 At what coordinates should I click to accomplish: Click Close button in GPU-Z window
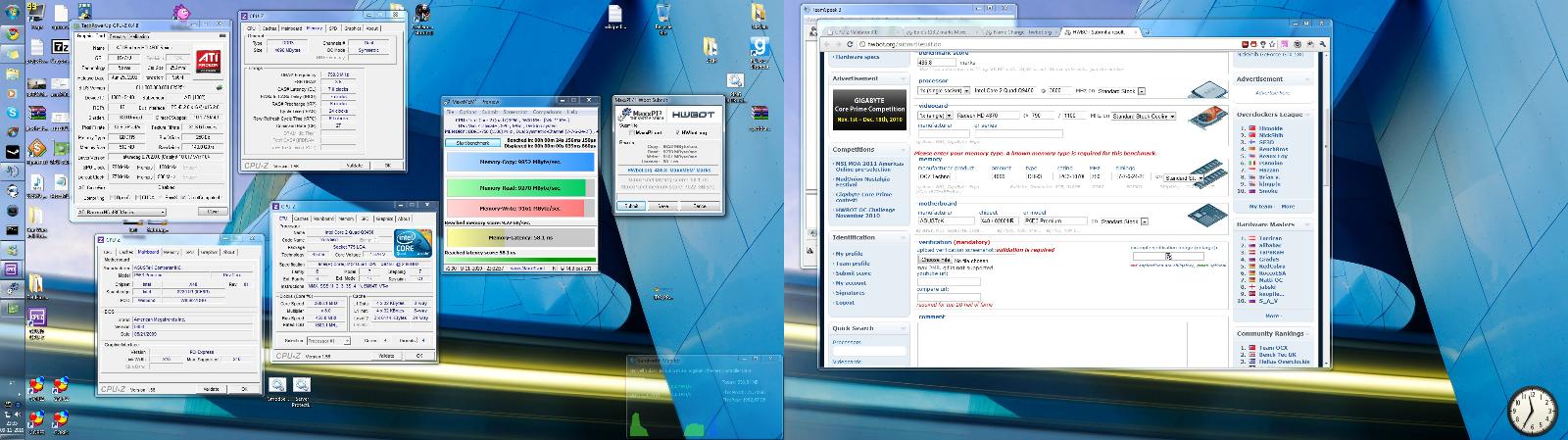tap(213, 211)
